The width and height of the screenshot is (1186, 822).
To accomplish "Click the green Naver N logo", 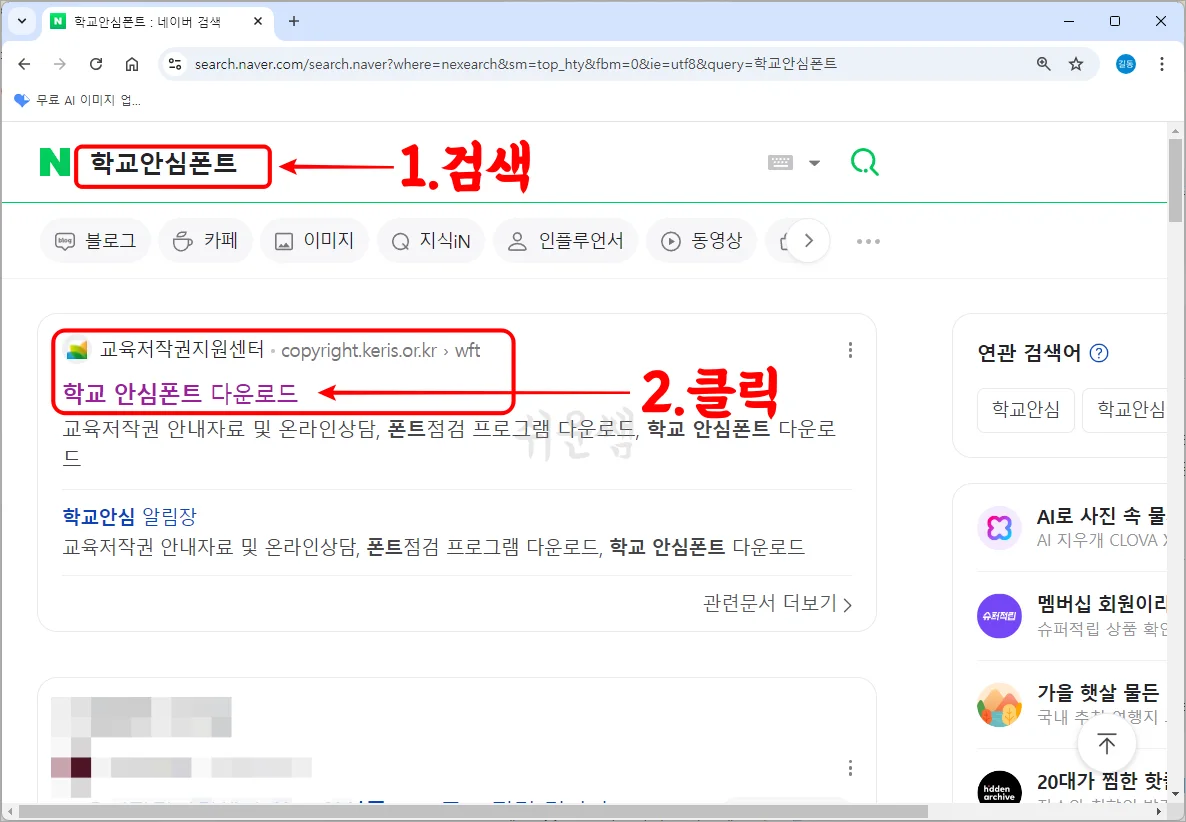I will (54, 162).
